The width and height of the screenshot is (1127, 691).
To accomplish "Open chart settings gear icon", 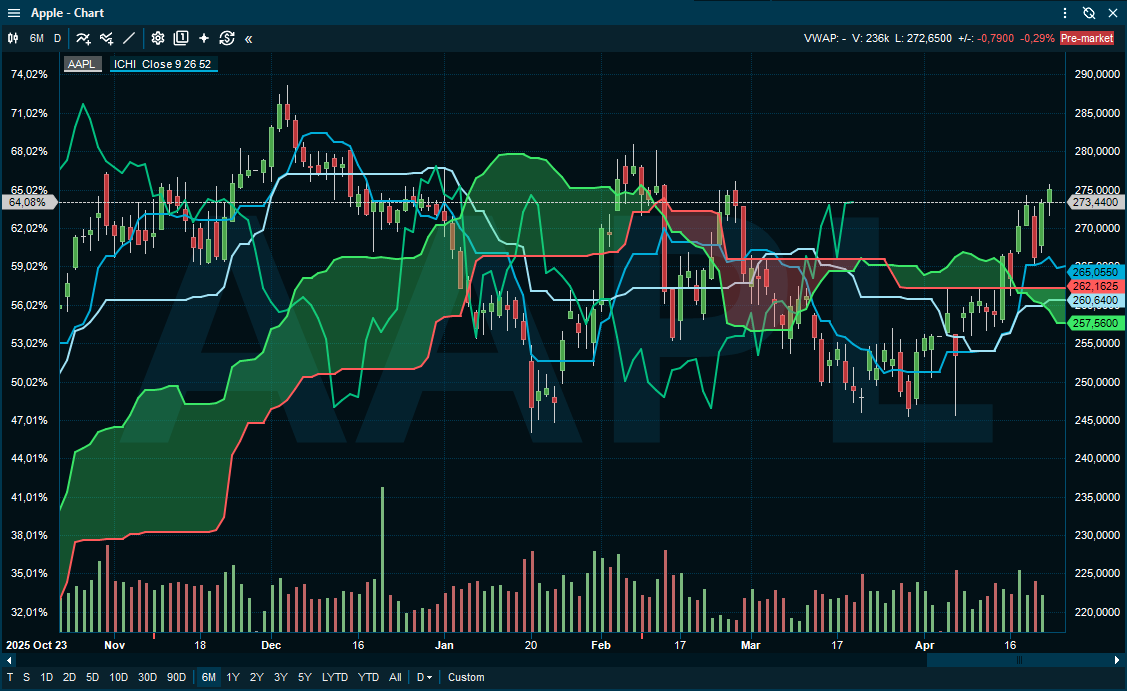I will pos(157,38).
